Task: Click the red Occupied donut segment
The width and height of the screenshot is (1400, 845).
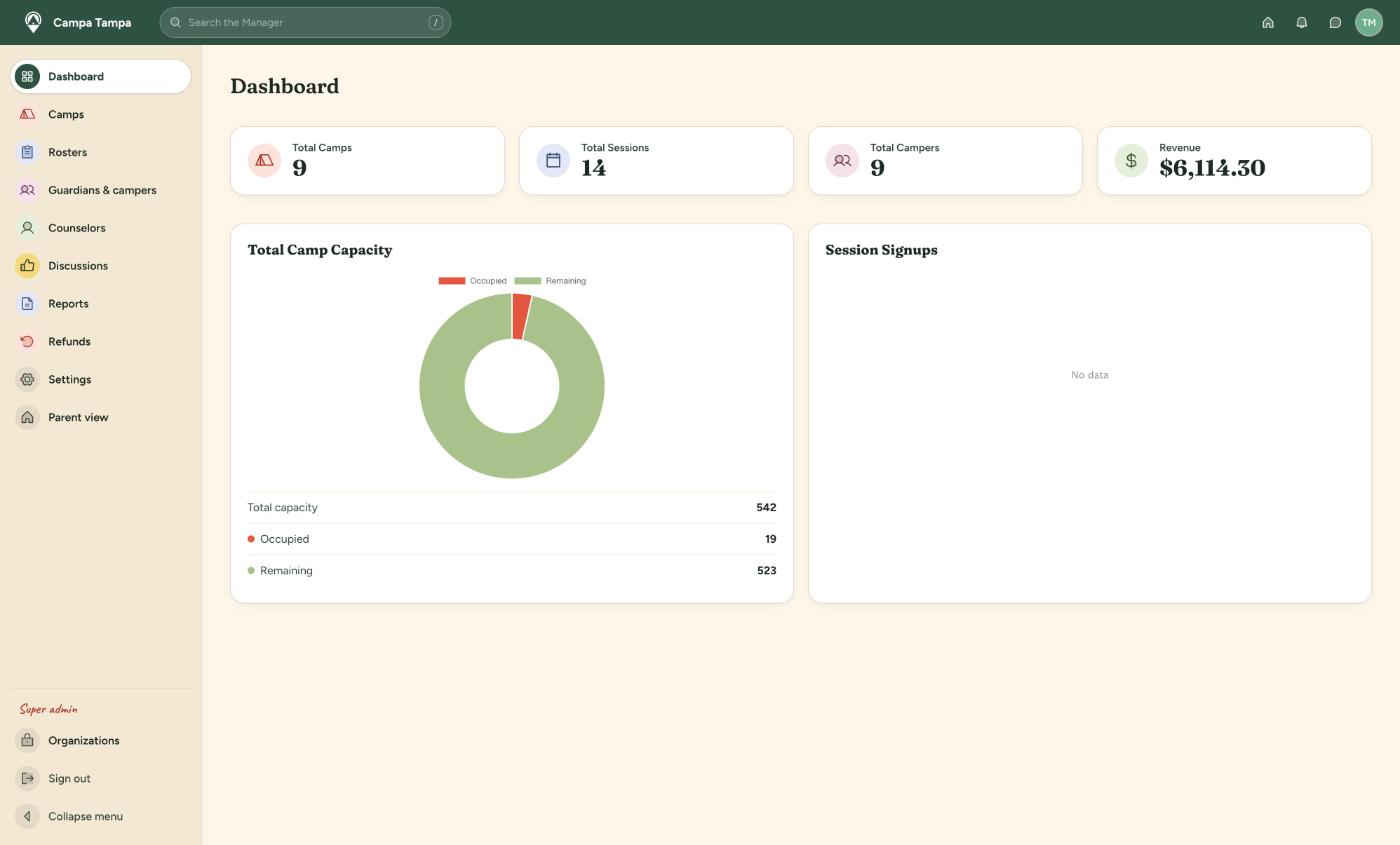Action: pos(521,317)
